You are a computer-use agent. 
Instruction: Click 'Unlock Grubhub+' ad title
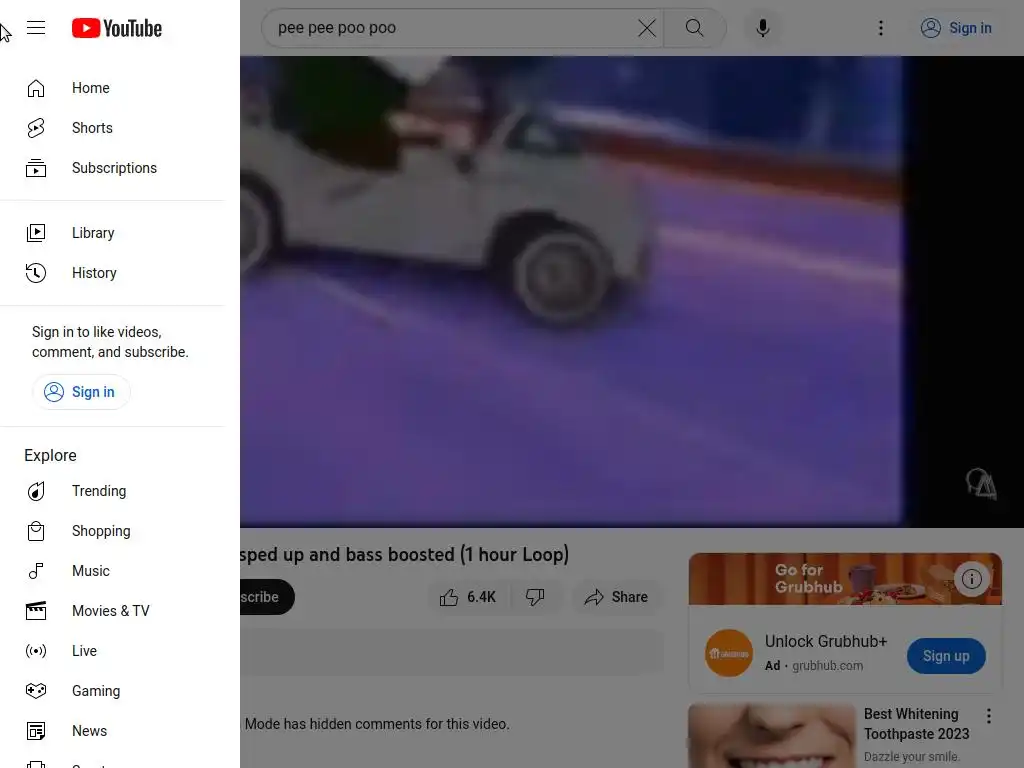pos(825,641)
